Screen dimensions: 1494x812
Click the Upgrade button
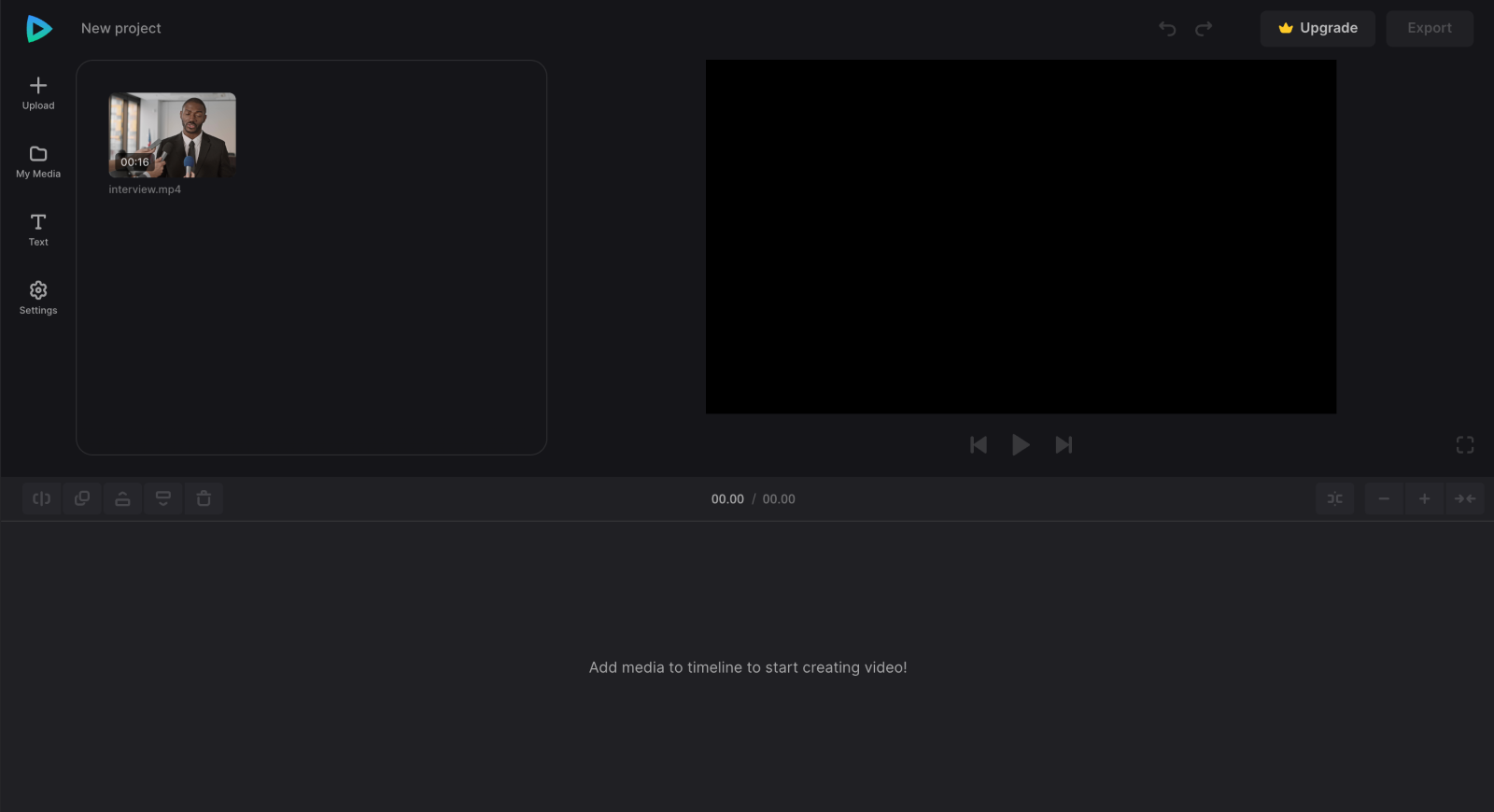pyautogui.click(x=1318, y=29)
